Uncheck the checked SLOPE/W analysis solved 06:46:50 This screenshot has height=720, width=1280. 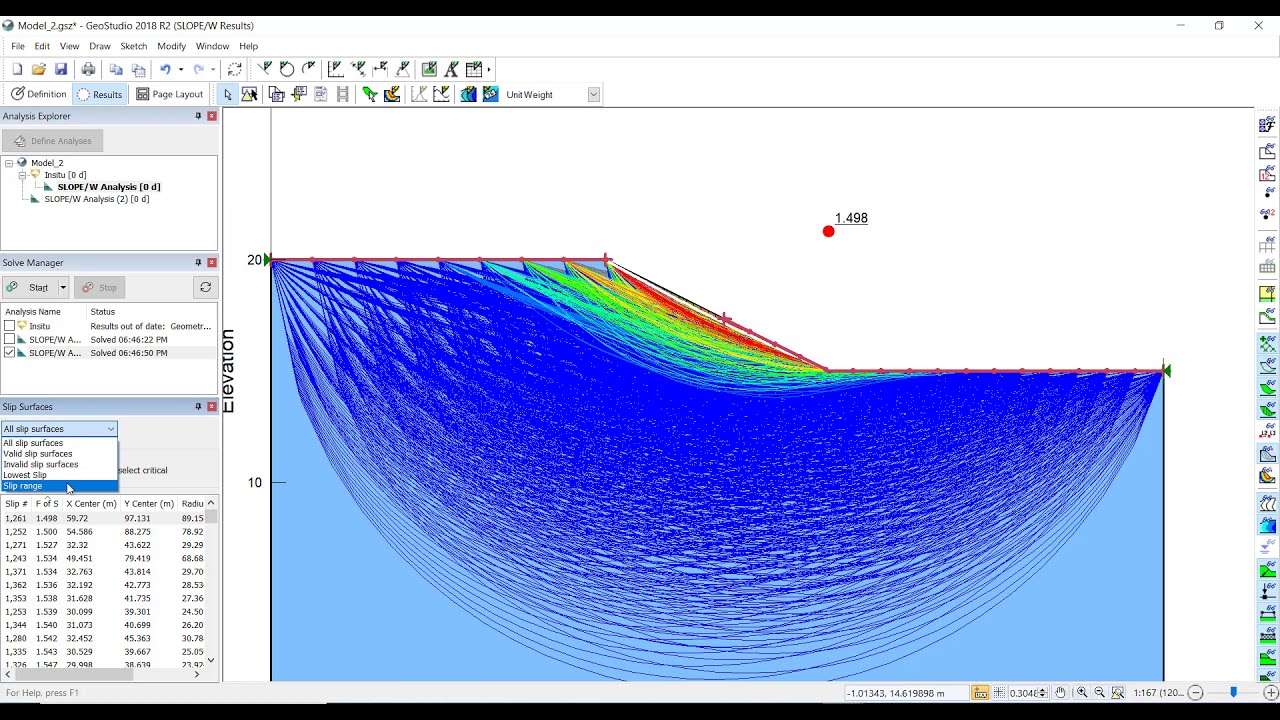[10, 353]
